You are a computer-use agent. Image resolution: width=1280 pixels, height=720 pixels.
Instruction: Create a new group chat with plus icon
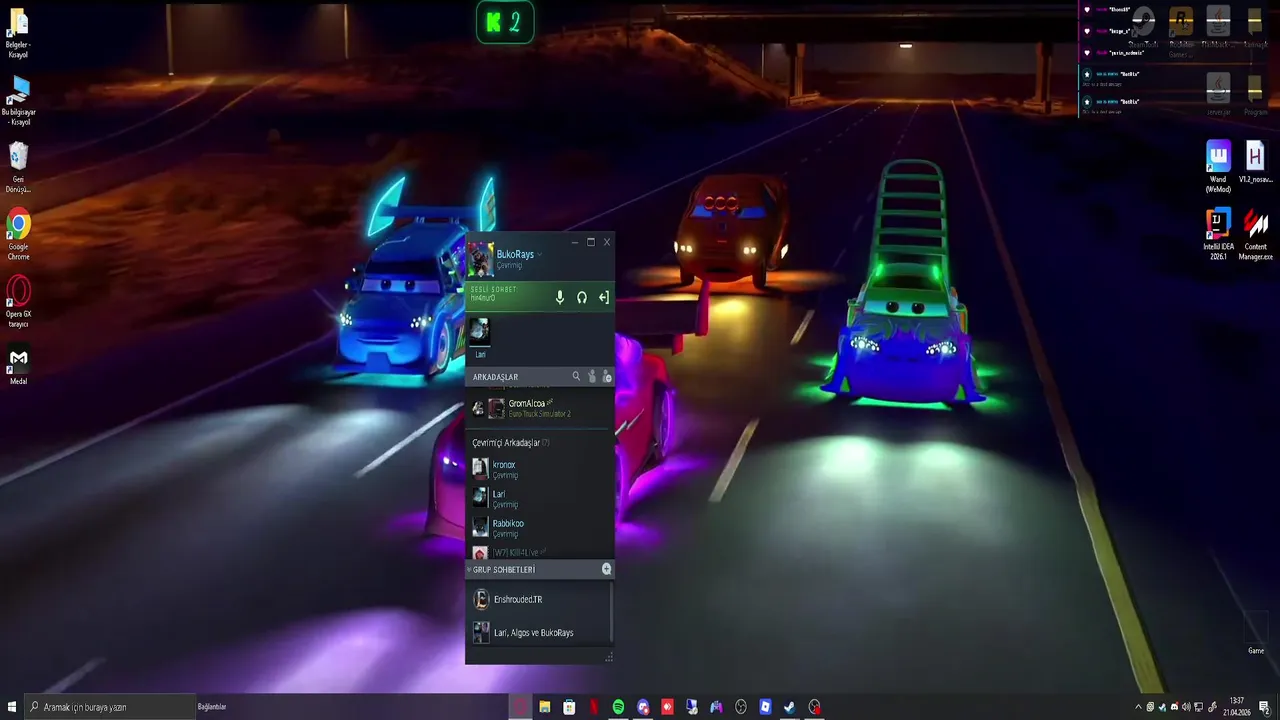[606, 569]
